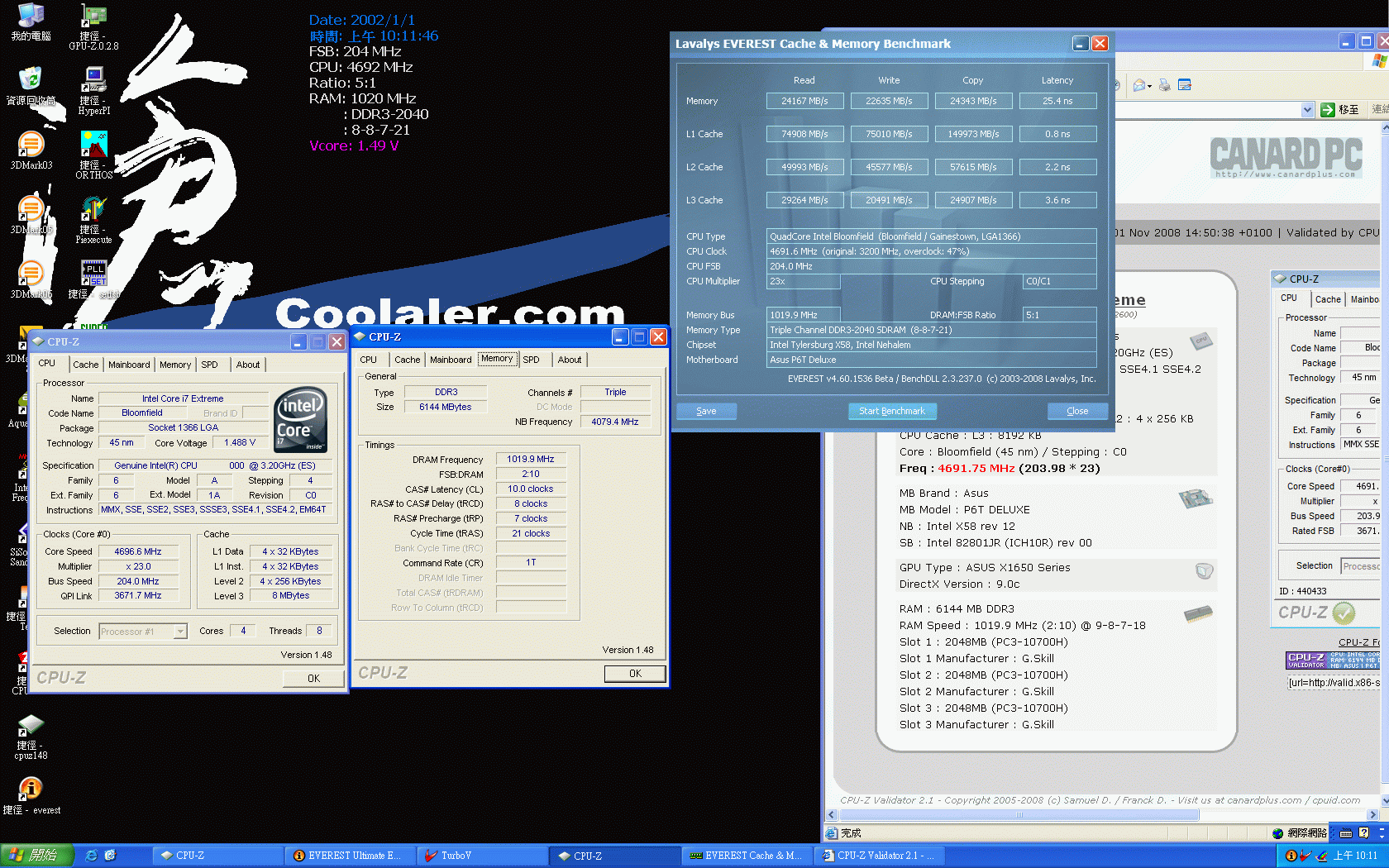Click the DRAM Frequency 1019.9 MHz field
This screenshot has height=868, width=1389.
531,459
